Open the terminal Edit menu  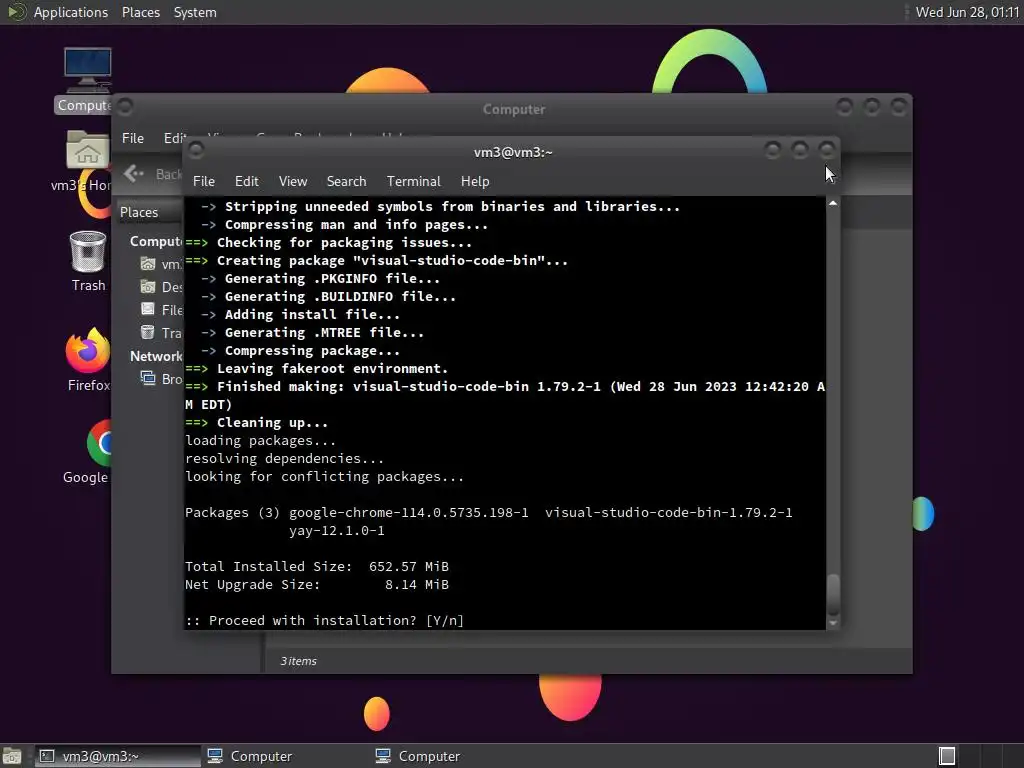pos(246,181)
